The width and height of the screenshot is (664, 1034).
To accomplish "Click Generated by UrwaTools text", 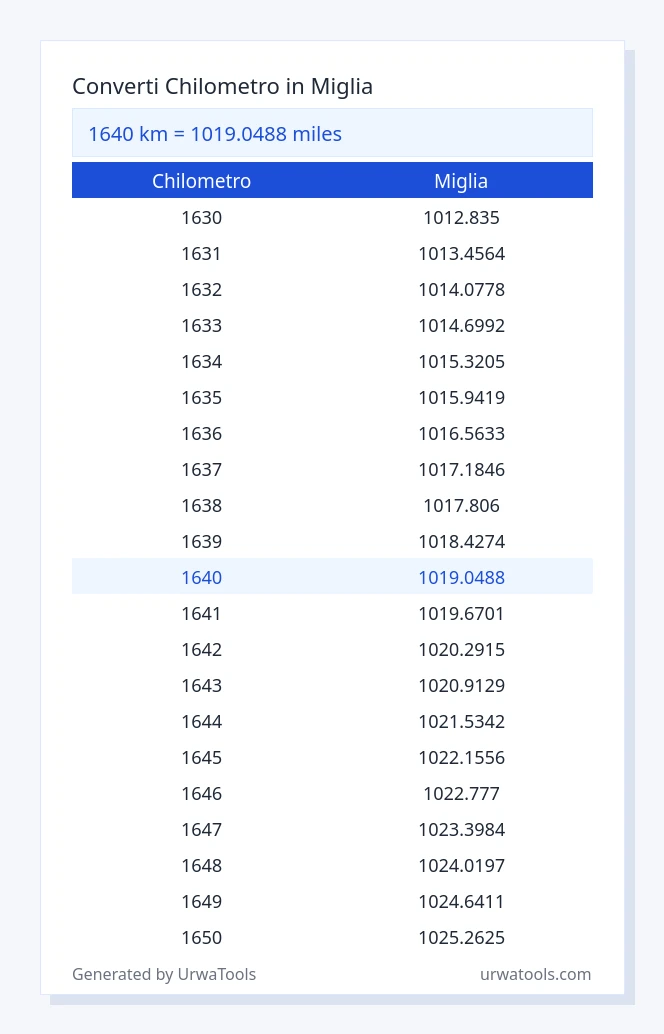I will pos(164,974).
